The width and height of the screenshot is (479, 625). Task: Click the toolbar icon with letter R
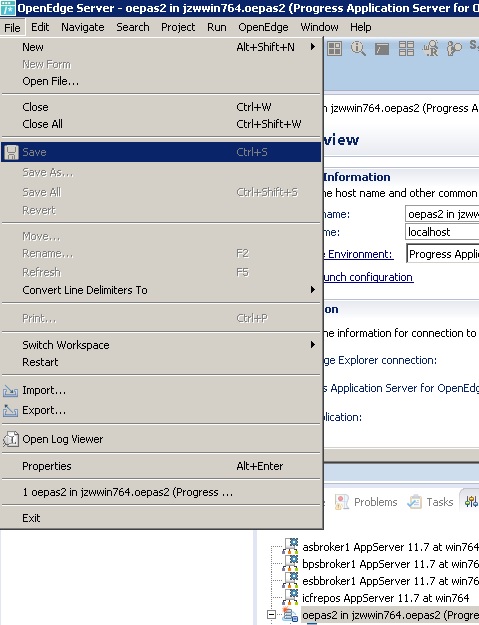click(430, 48)
